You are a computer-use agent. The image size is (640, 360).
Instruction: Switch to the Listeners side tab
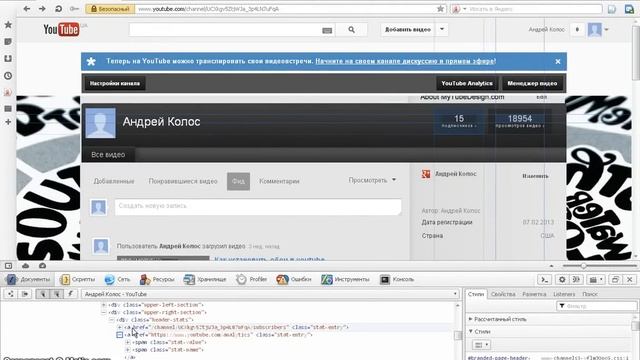(564, 294)
